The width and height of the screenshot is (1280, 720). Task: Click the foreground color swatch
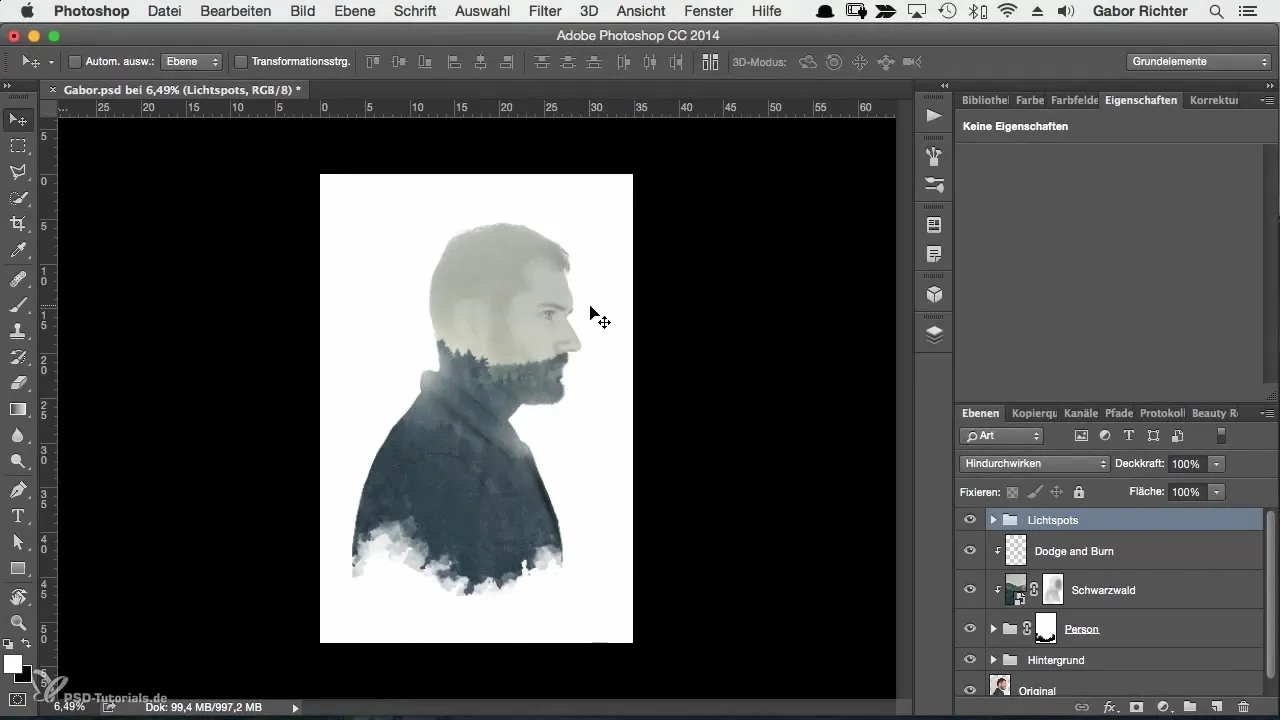tap(13, 664)
